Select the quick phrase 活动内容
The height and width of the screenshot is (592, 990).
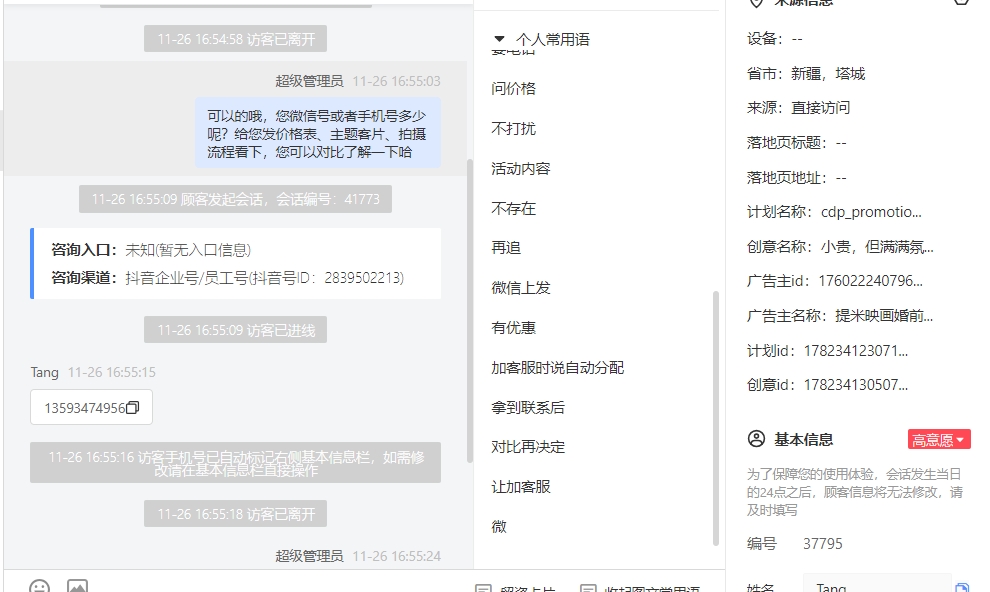pos(521,169)
